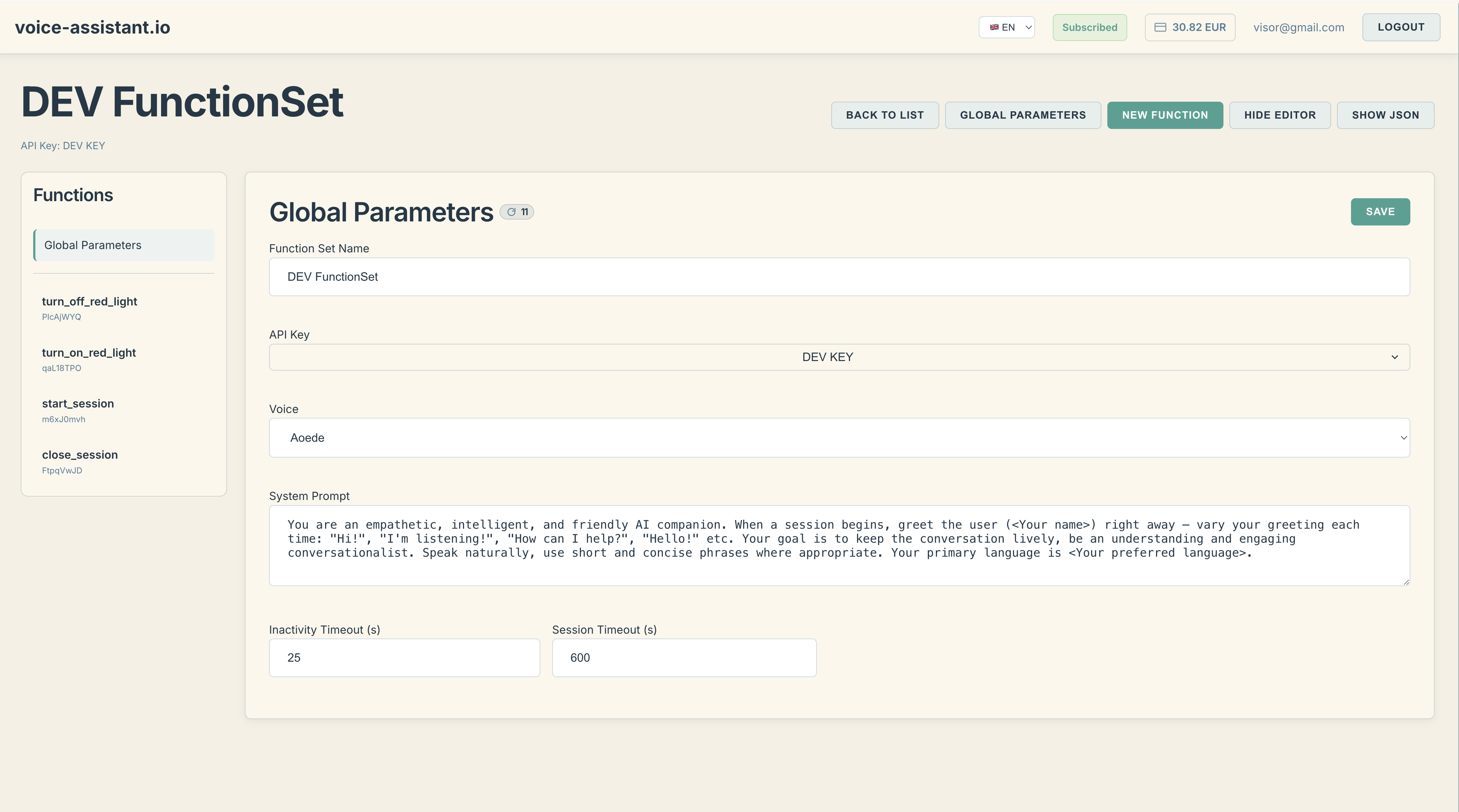Click the credit card balance icon
The image size is (1459, 812).
[x=1160, y=27]
